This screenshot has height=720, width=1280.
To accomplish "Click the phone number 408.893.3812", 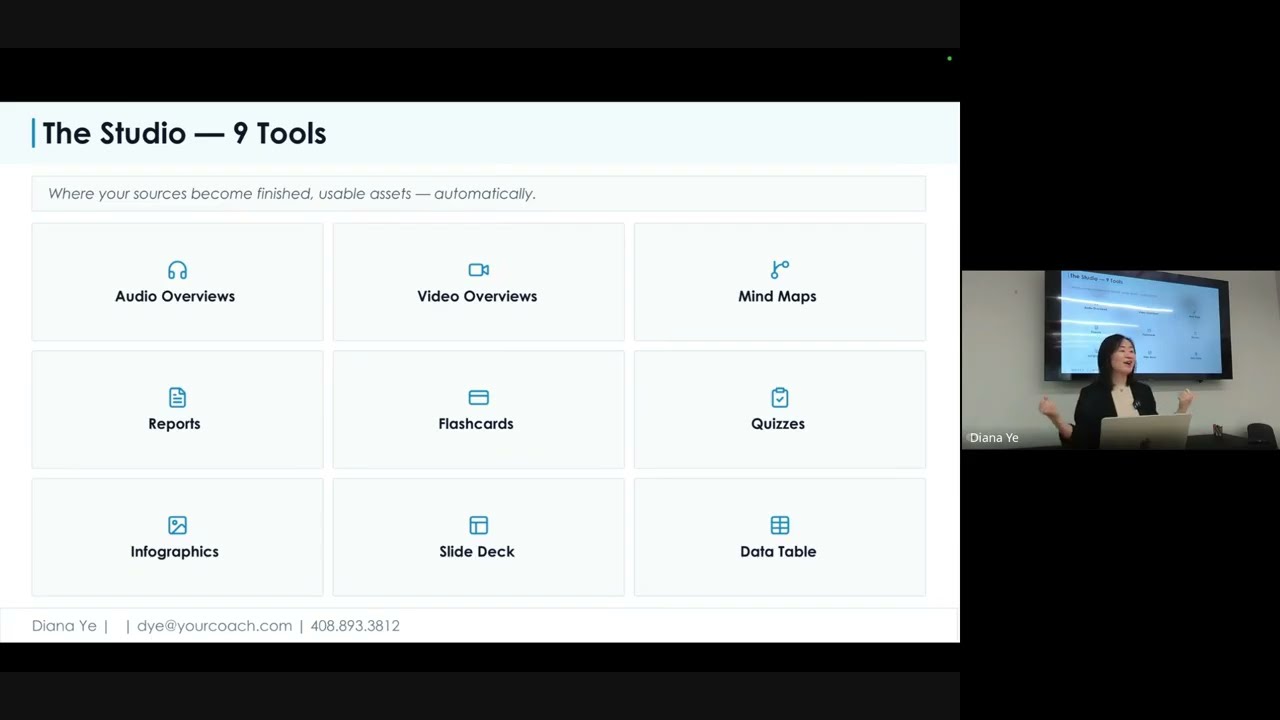I will [355, 626].
